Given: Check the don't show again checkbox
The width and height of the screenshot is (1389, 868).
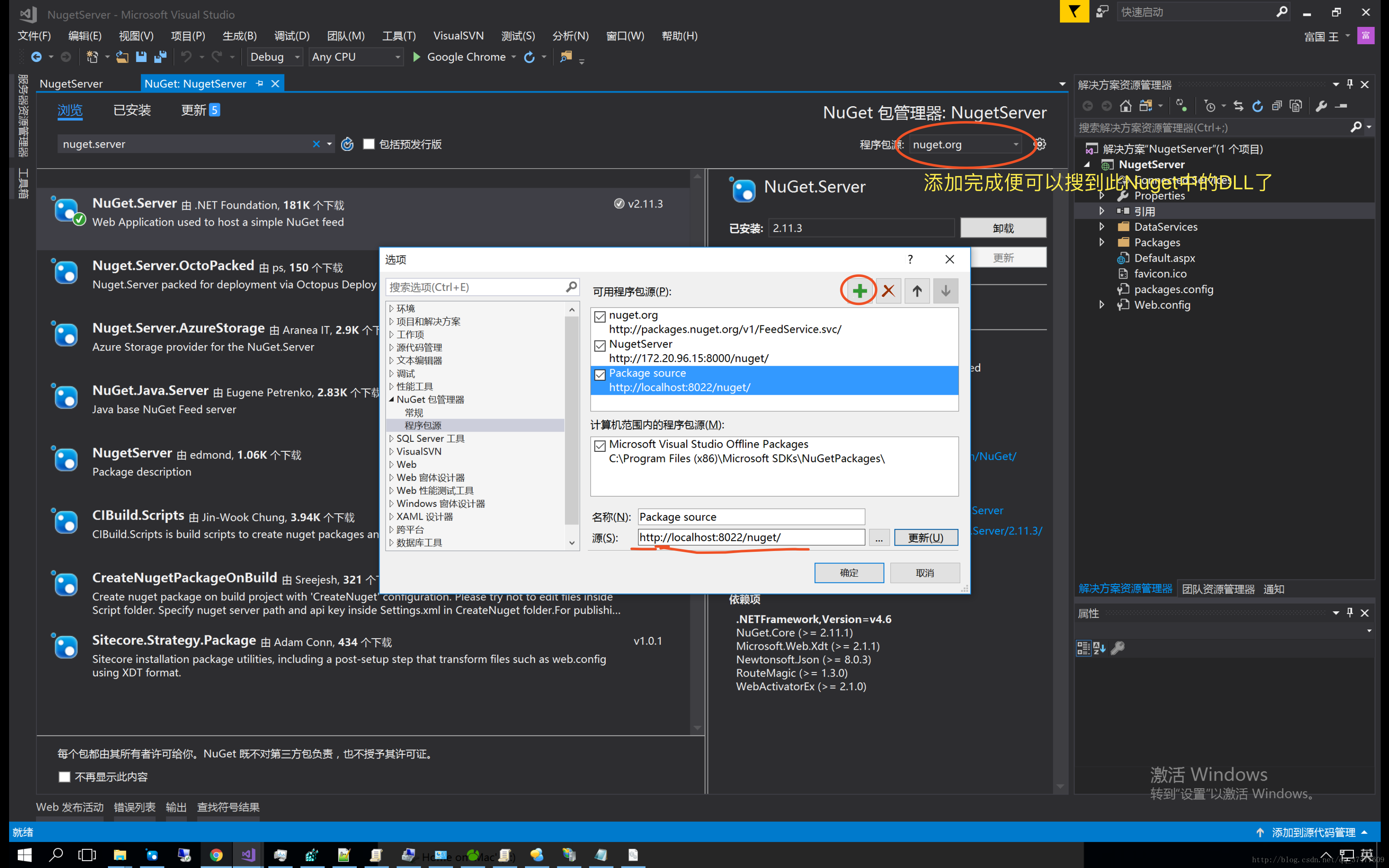Looking at the screenshot, I should click(x=64, y=777).
